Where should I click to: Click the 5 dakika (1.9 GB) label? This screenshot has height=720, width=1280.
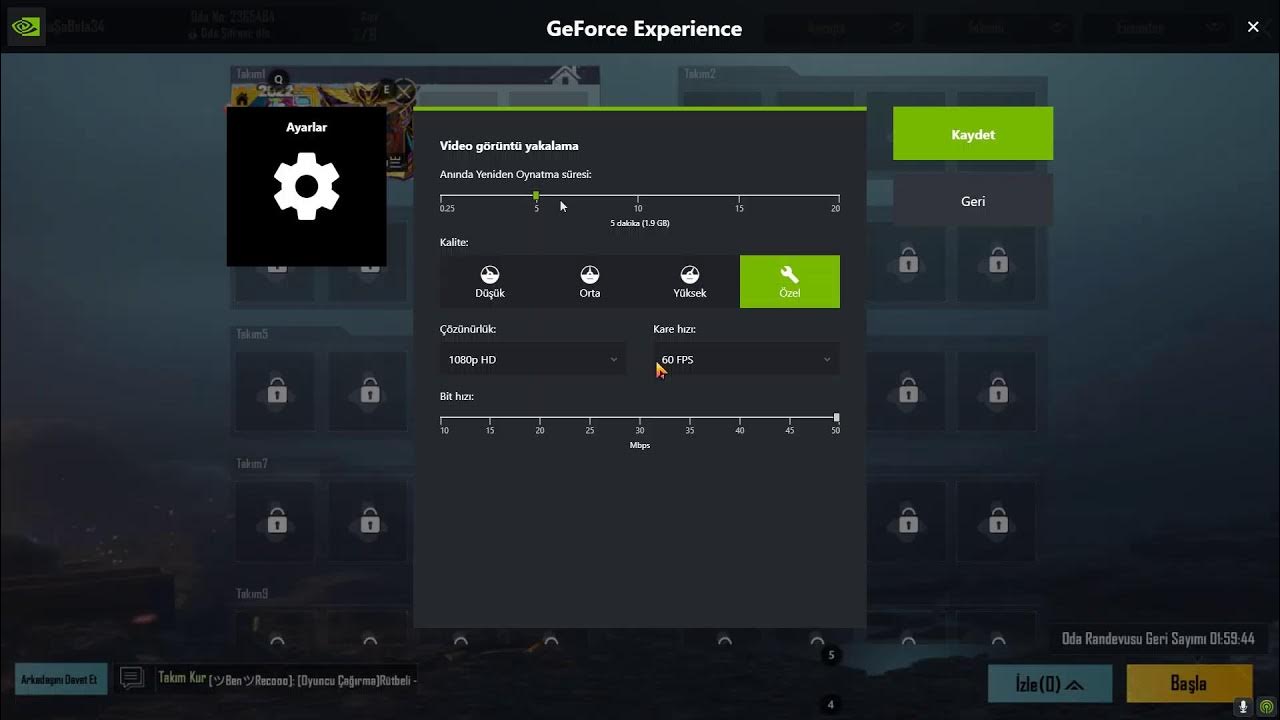point(640,223)
